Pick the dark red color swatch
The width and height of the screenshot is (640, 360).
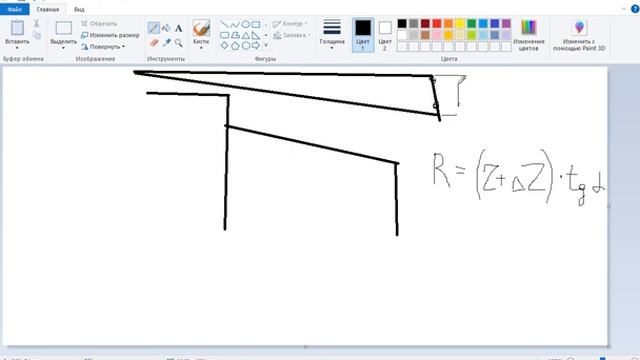(425, 24)
